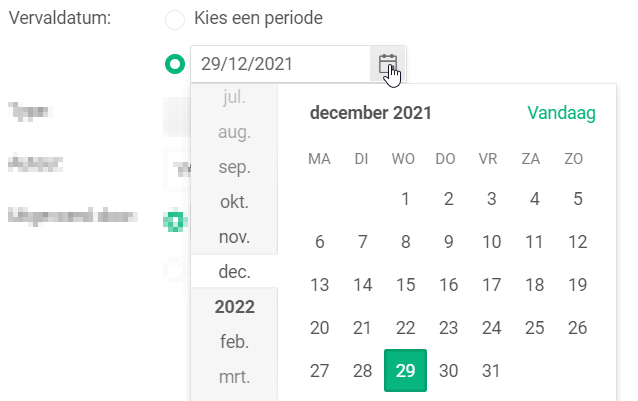The image size is (638, 401).
Task: Choose day 24 in the calendar
Action: pyautogui.click(x=491, y=328)
